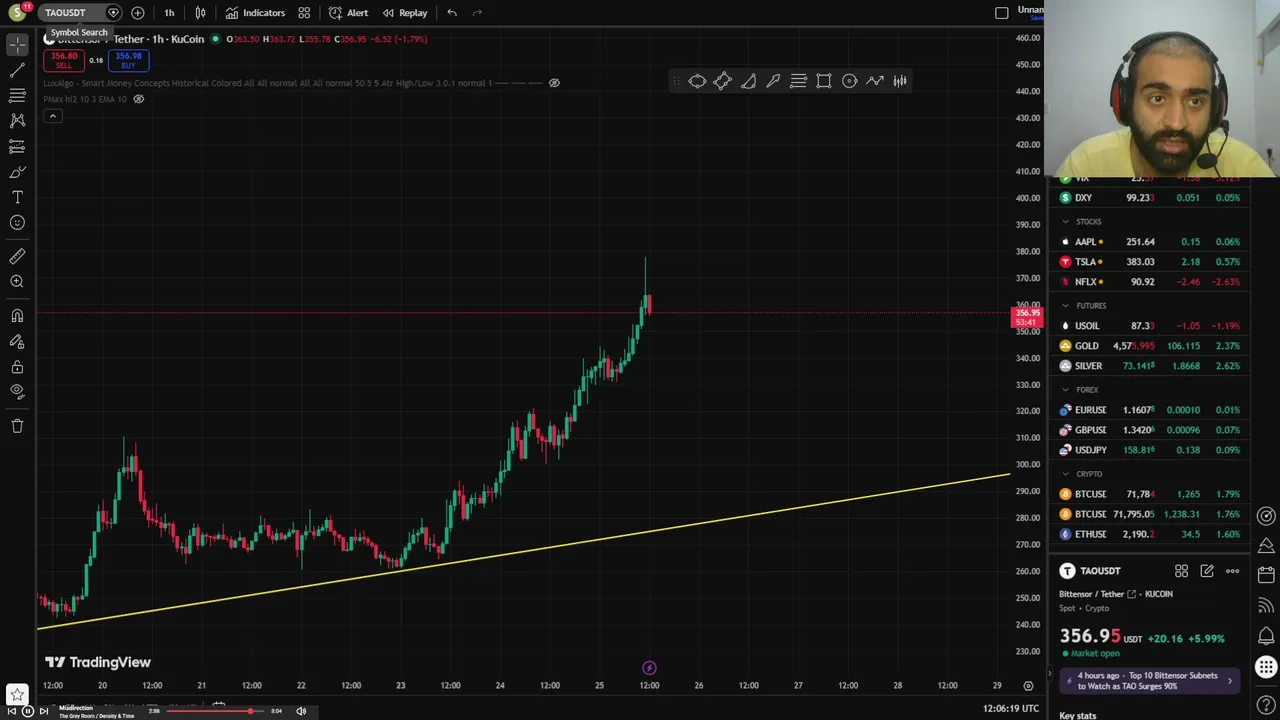Image resolution: width=1280 pixels, height=720 pixels.
Task: Open the dropdown arrow beside TAOUSDT symbol
Action: (113, 13)
